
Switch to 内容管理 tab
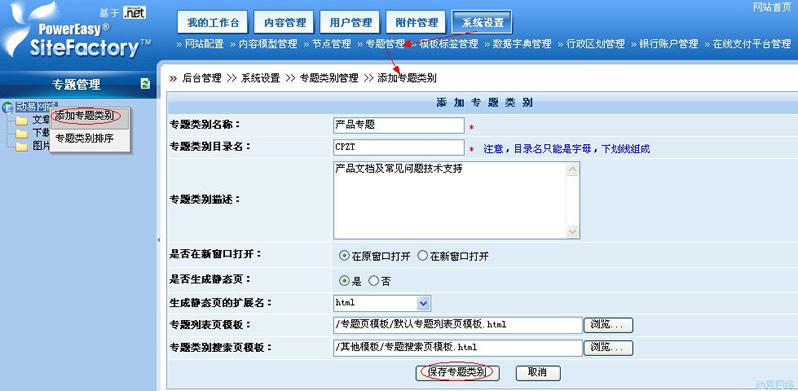pos(284,22)
